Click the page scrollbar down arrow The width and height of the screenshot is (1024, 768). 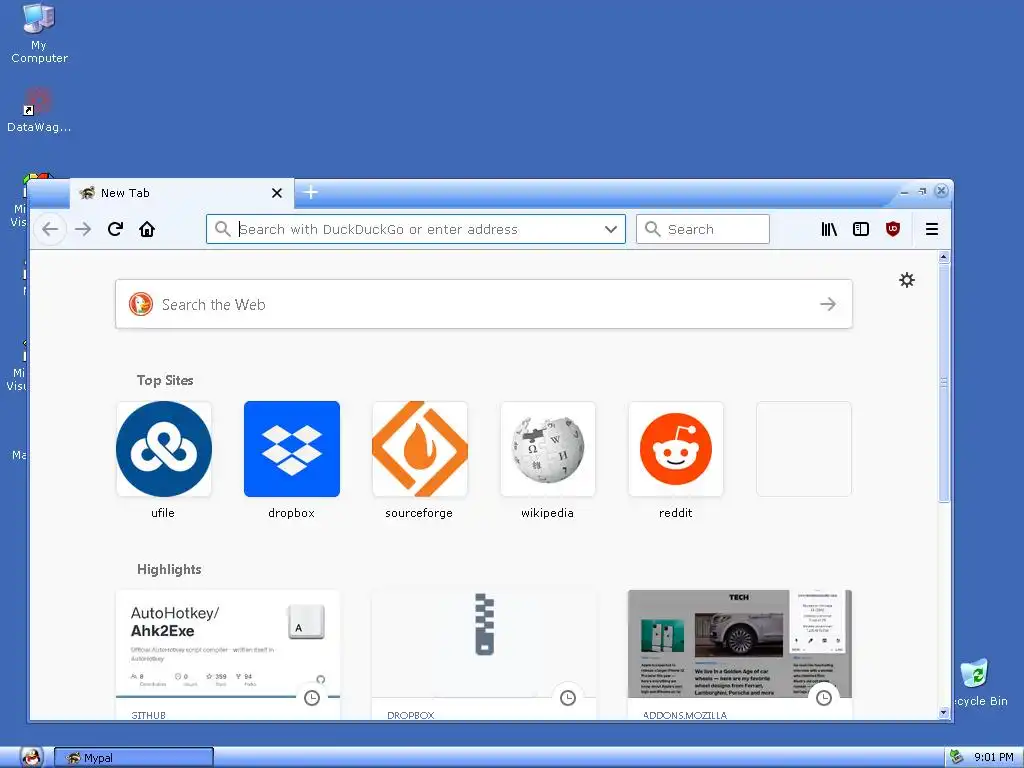944,713
